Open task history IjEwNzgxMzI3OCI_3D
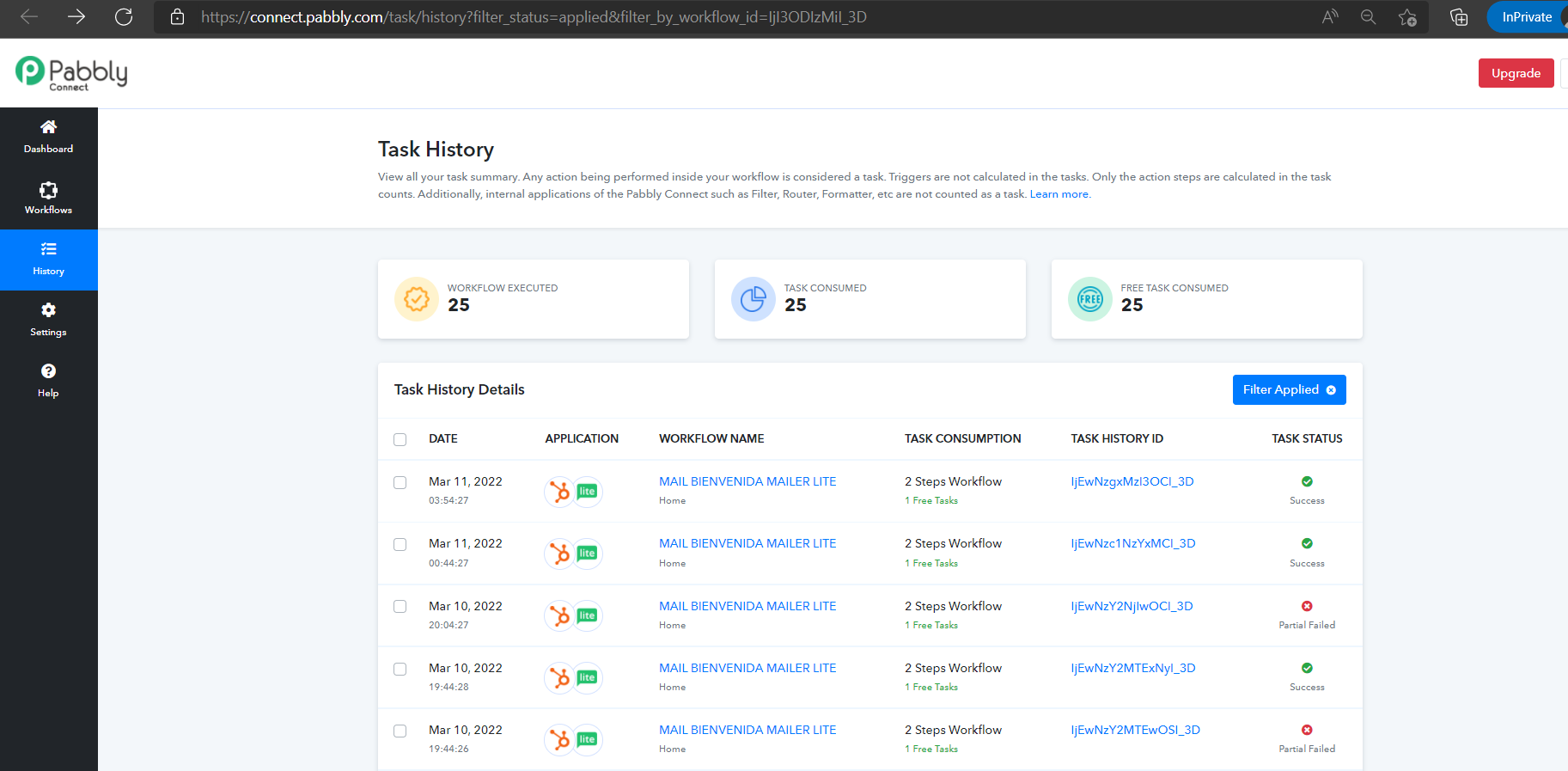 click(1132, 481)
